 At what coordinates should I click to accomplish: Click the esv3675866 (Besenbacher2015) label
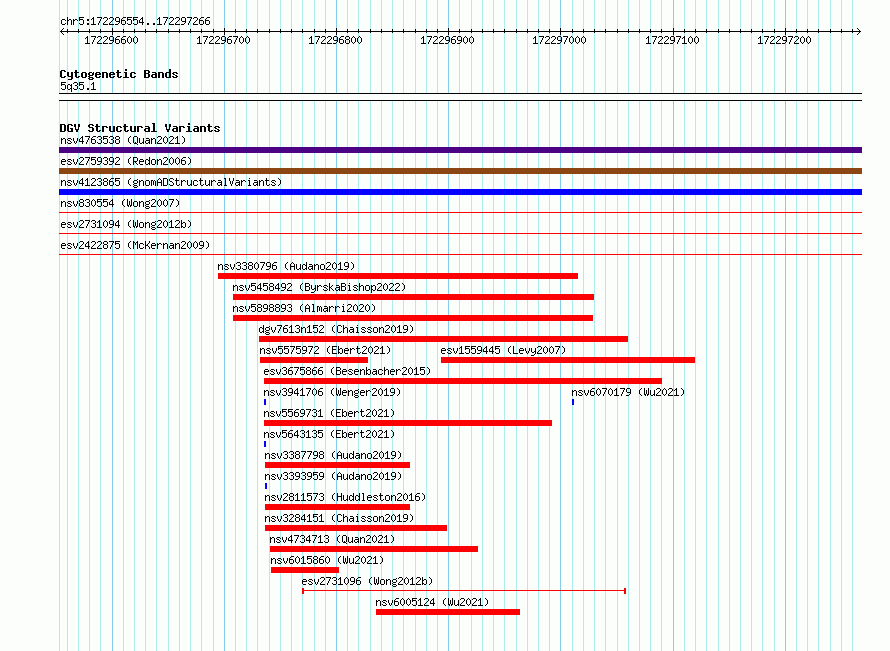coord(347,371)
